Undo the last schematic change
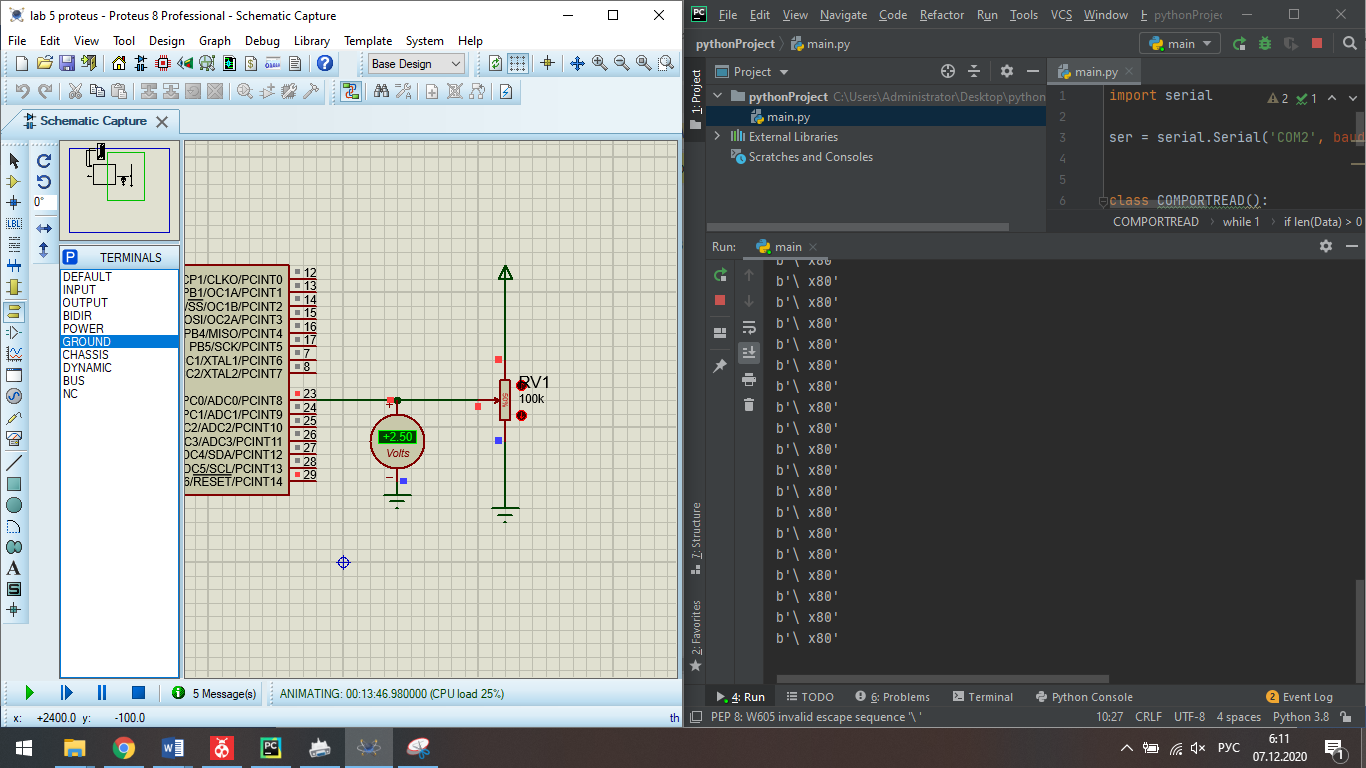This screenshot has height=768, width=1366. (22, 91)
